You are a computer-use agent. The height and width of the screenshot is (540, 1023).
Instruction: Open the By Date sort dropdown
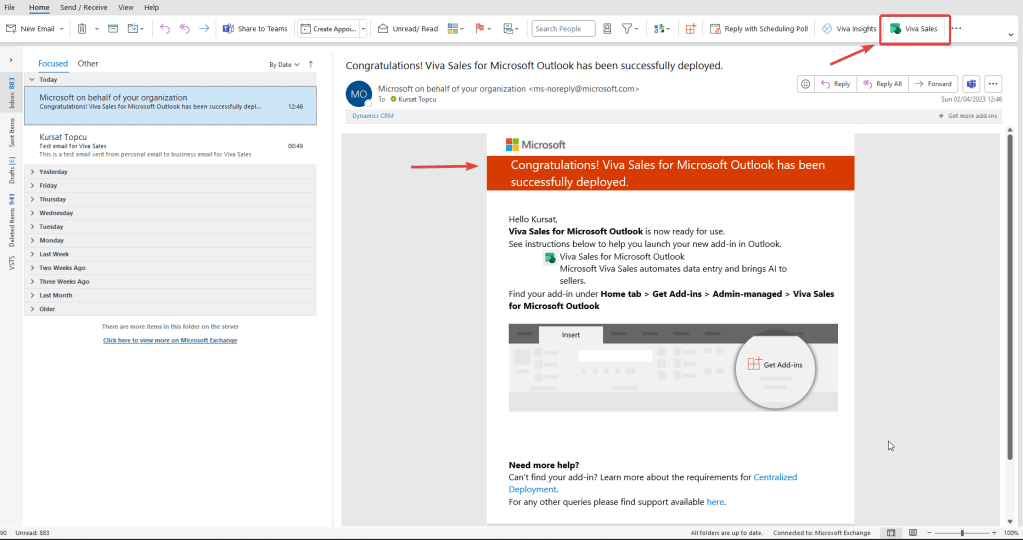coord(284,64)
